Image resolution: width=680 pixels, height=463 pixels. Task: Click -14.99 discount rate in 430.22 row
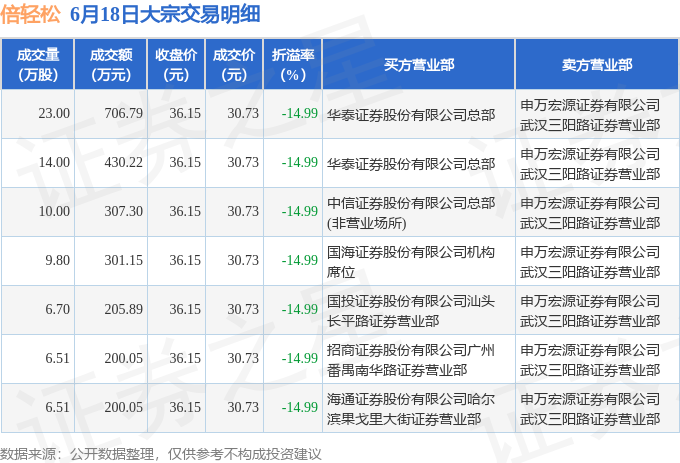click(x=300, y=163)
